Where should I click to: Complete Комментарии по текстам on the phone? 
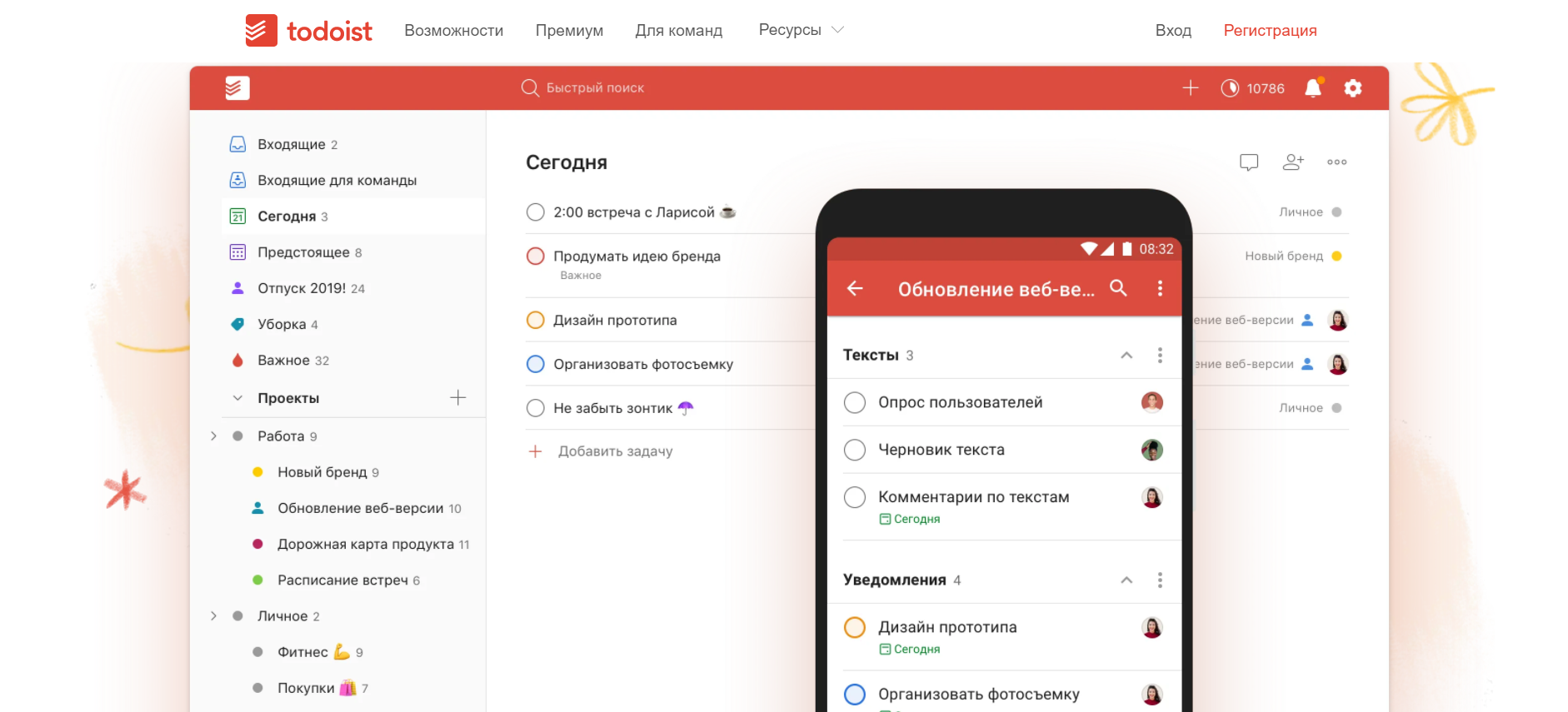(855, 497)
